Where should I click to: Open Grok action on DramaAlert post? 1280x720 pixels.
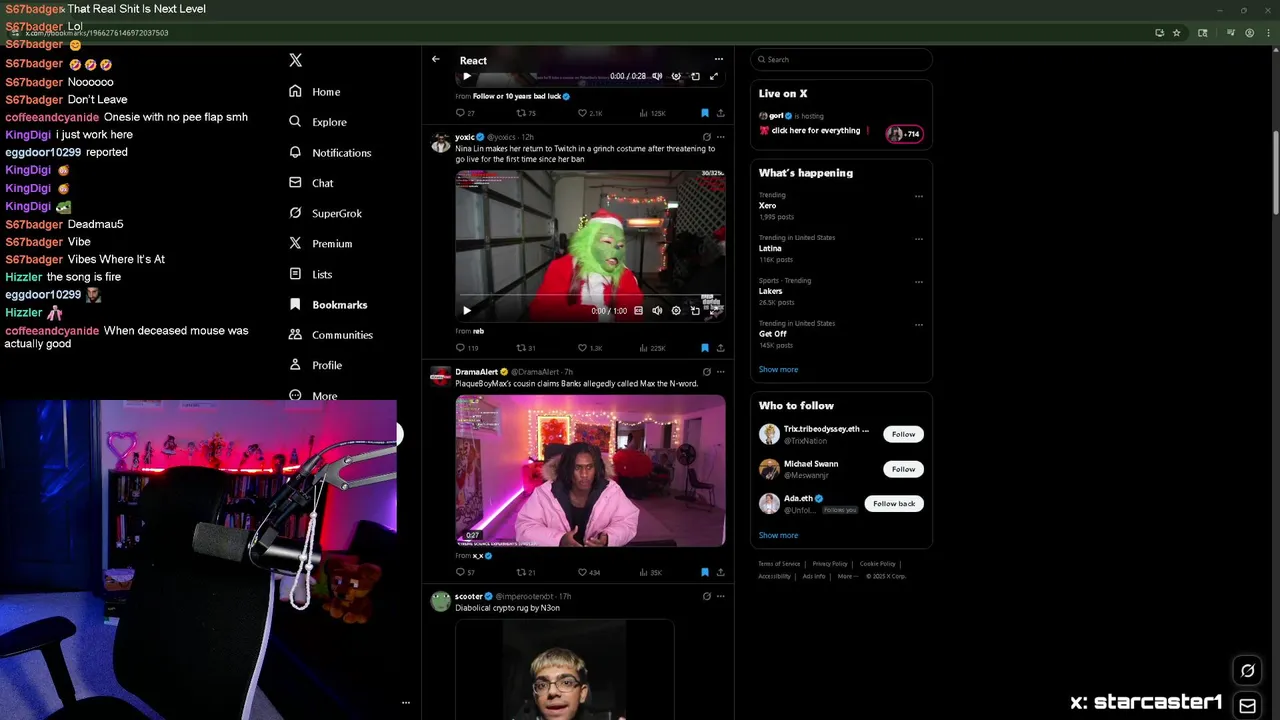pos(706,372)
